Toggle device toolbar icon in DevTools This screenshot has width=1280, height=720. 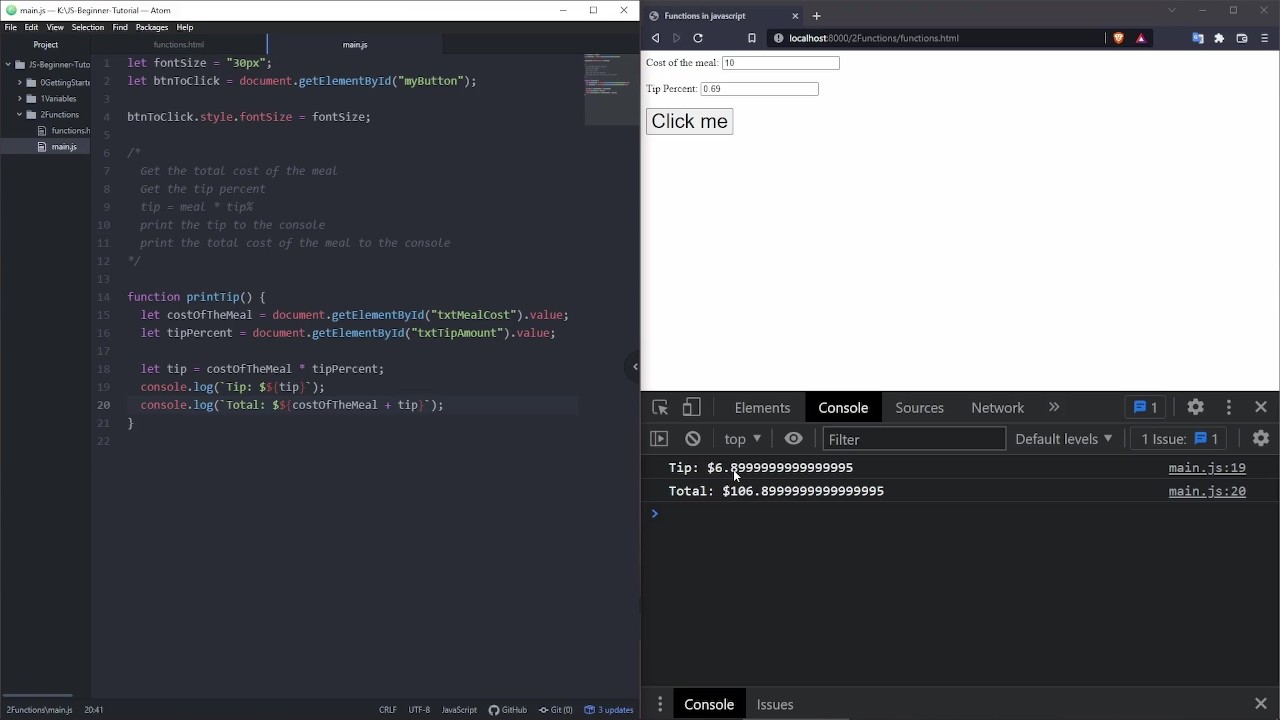click(x=691, y=407)
